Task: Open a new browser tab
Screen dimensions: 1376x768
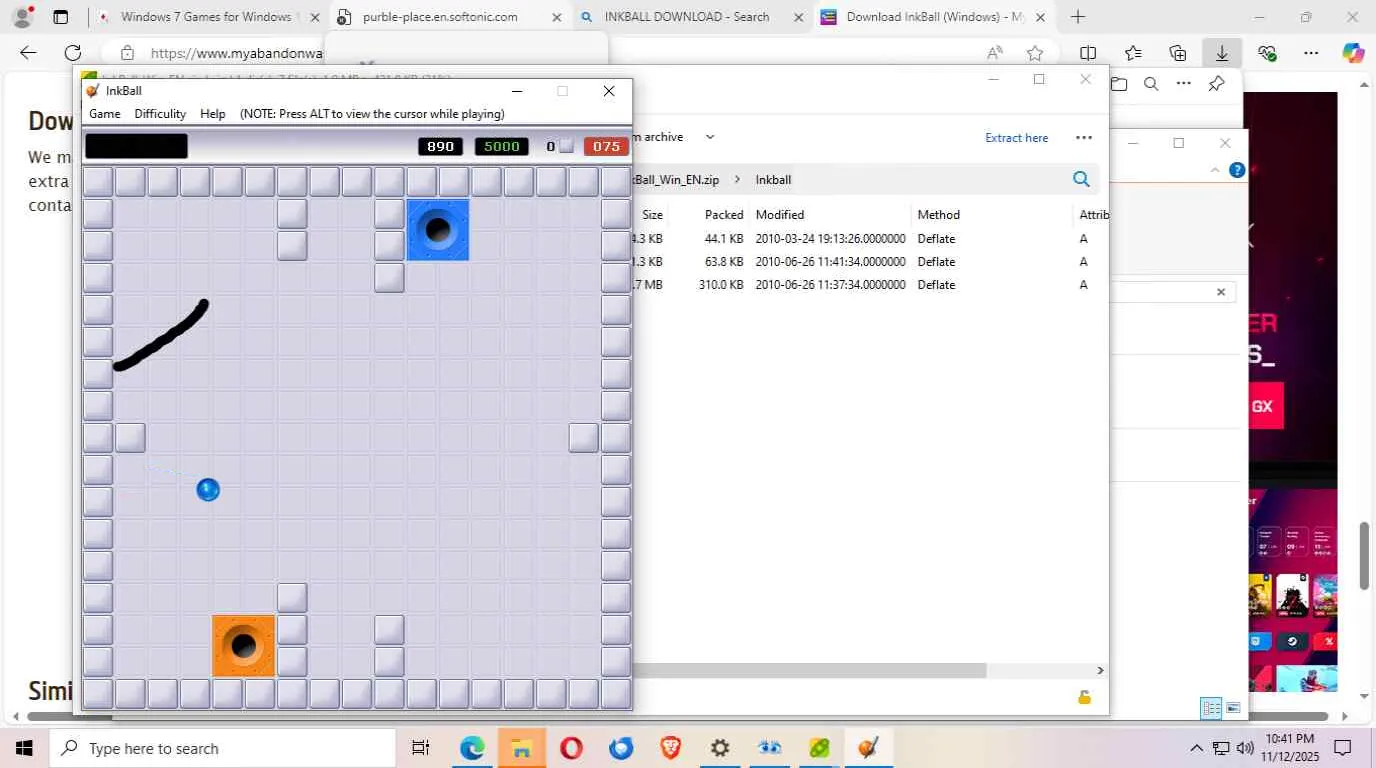Action: coord(1078,17)
